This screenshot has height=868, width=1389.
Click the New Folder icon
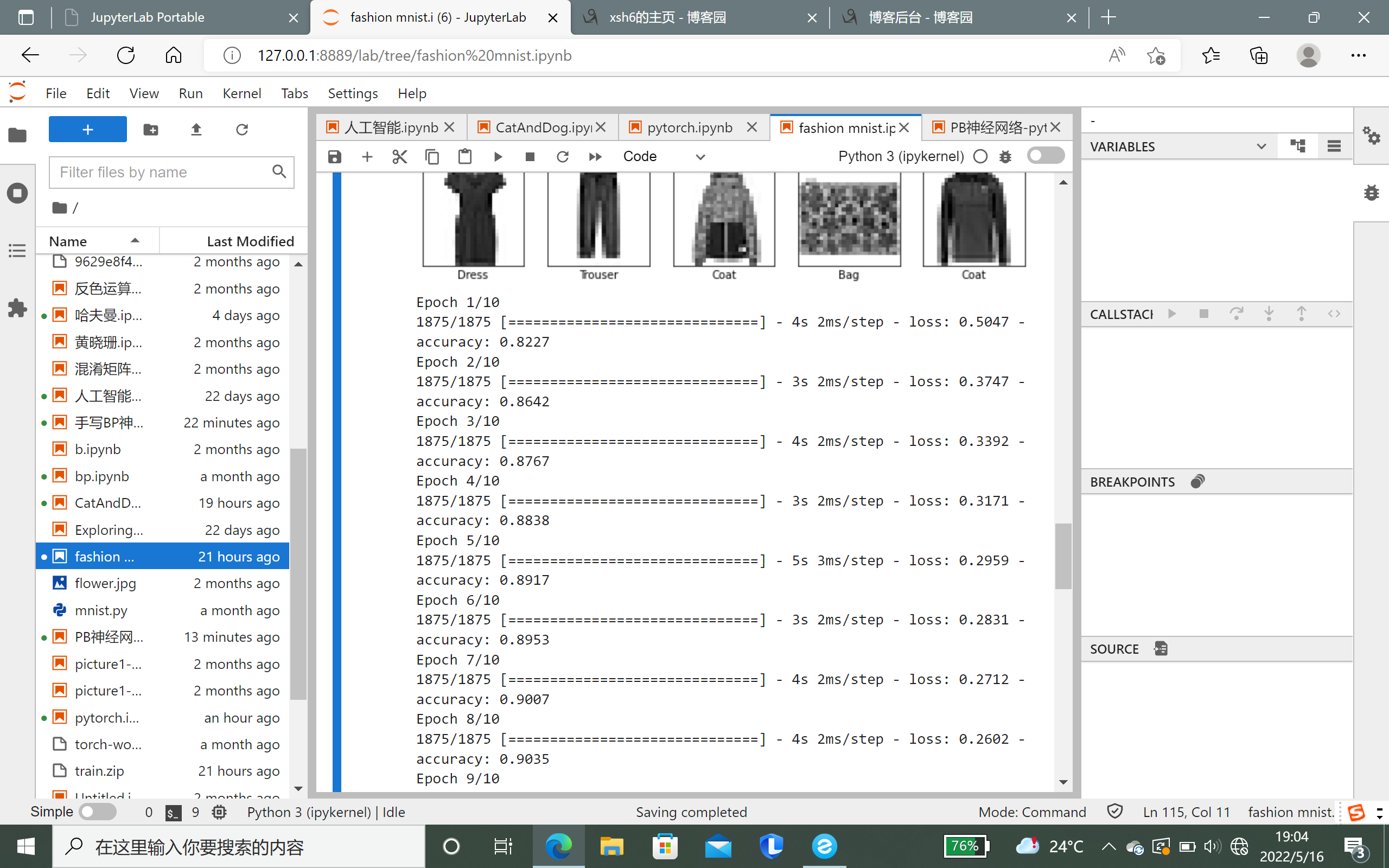click(x=151, y=130)
